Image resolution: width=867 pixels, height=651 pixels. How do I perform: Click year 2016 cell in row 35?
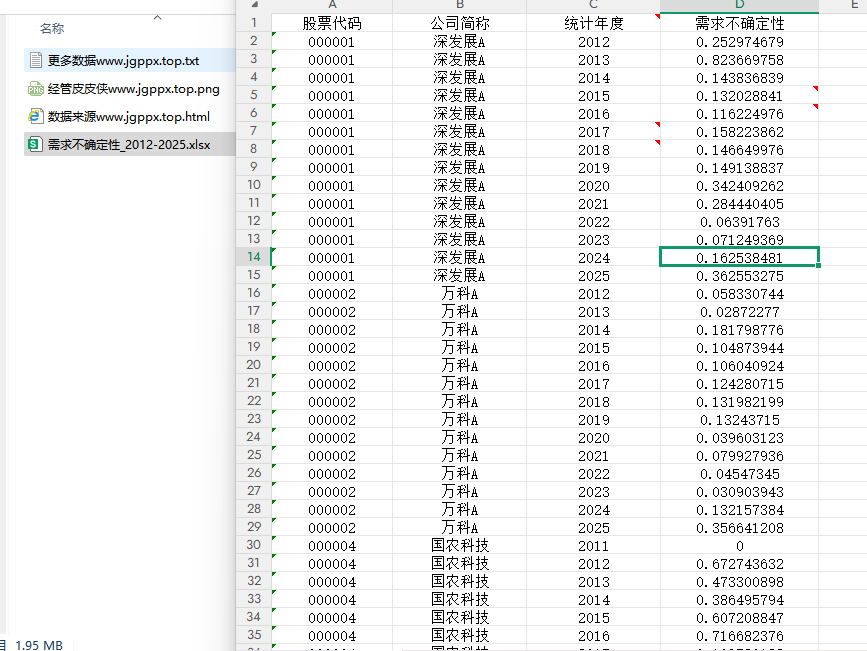(x=593, y=636)
